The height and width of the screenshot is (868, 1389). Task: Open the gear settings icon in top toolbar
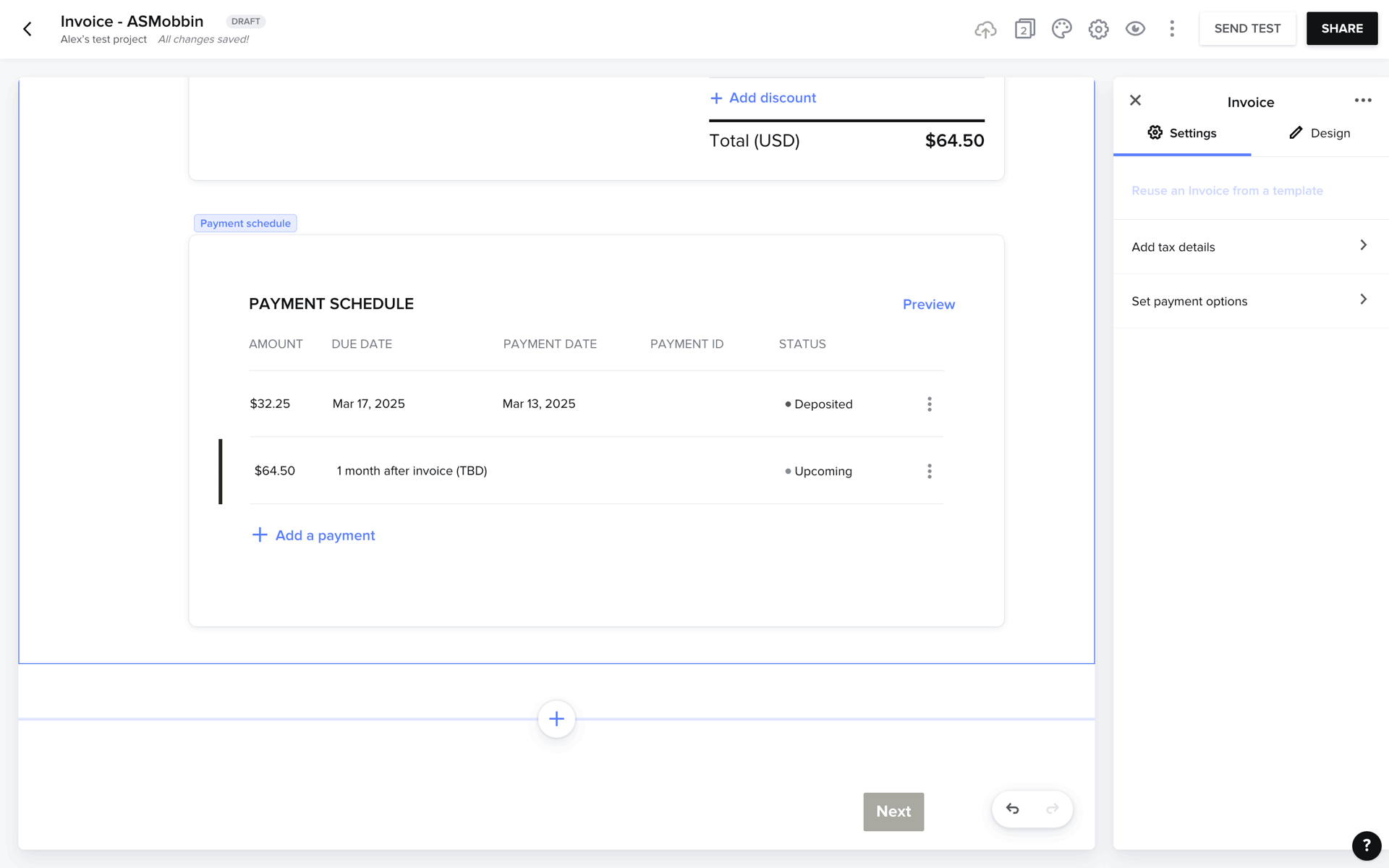(1098, 29)
